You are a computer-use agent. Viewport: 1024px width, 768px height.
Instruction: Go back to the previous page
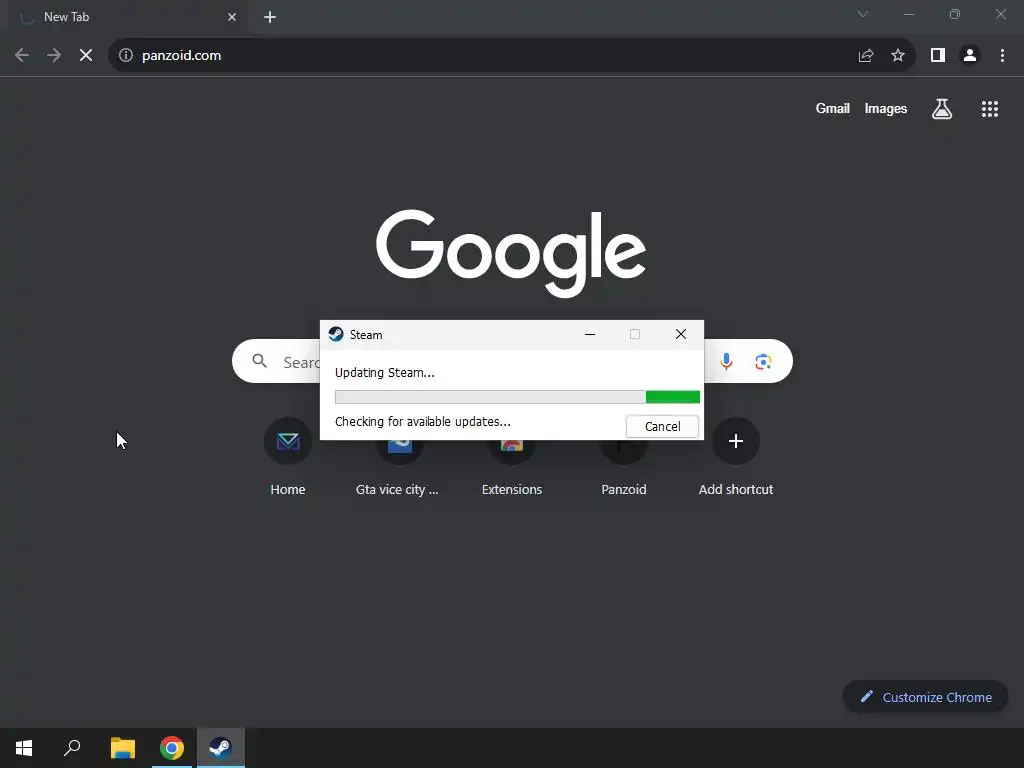(x=22, y=56)
